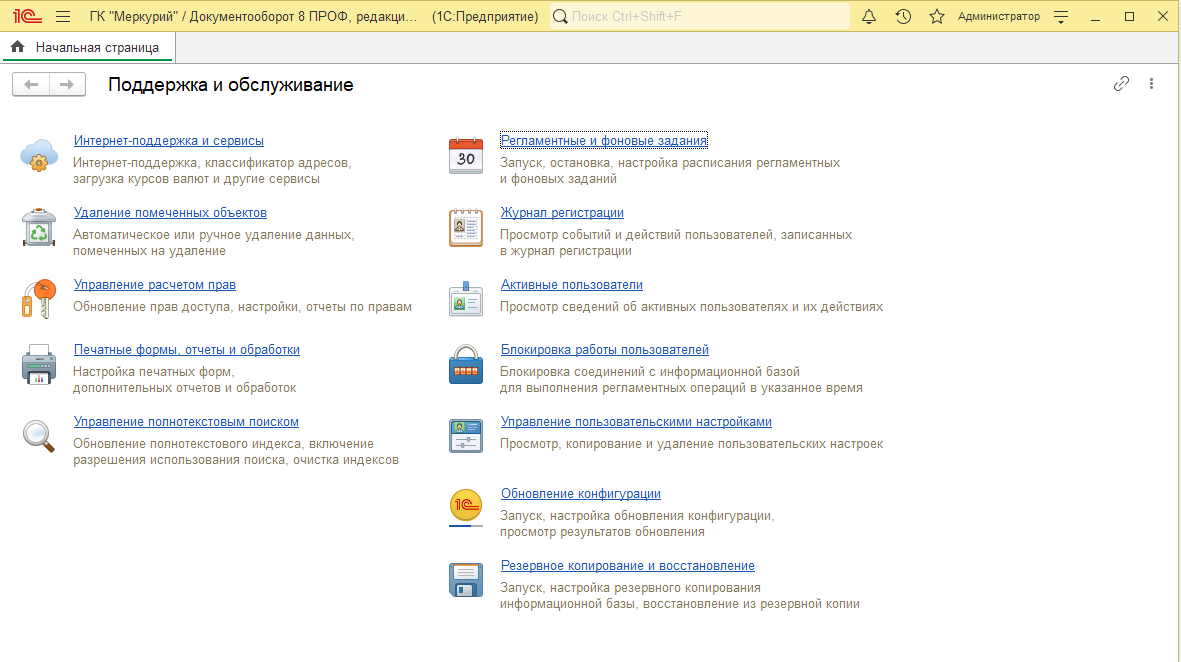Switch to Начальная страница tab
The image size is (1181, 662).
[x=89, y=47]
